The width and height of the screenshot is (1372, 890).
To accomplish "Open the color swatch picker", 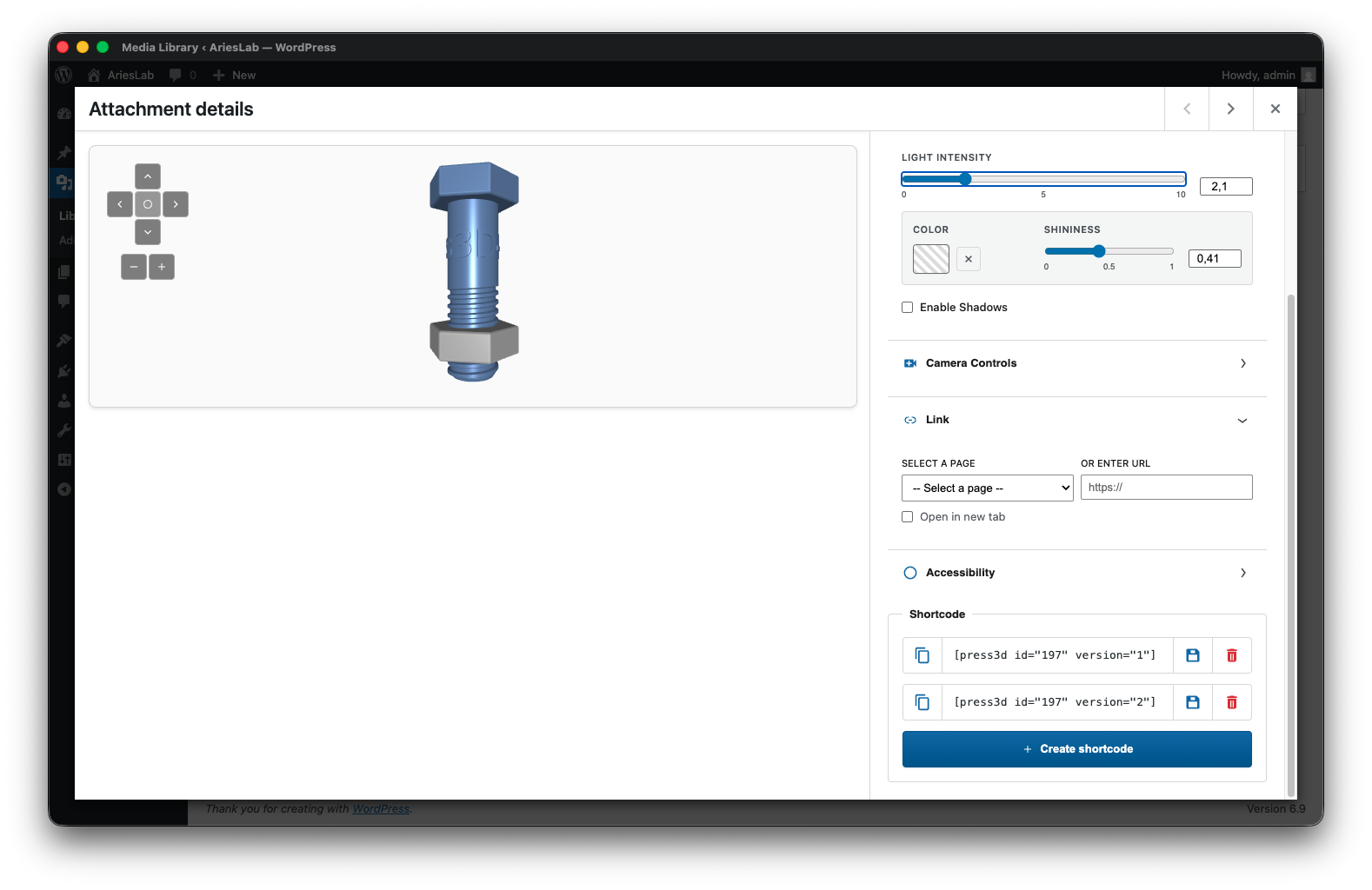I will coord(931,259).
